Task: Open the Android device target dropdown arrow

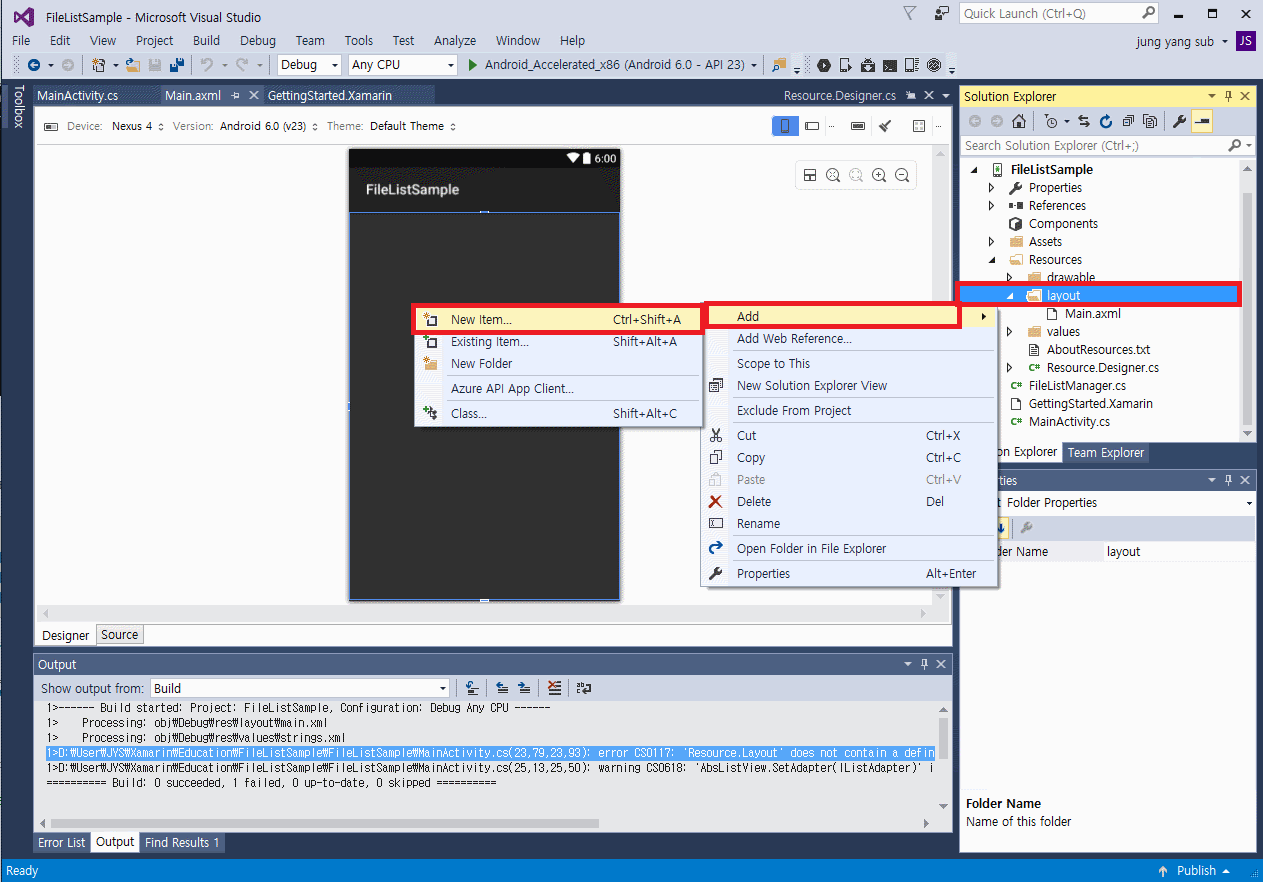Action: pyautogui.click(x=753, y=65)
